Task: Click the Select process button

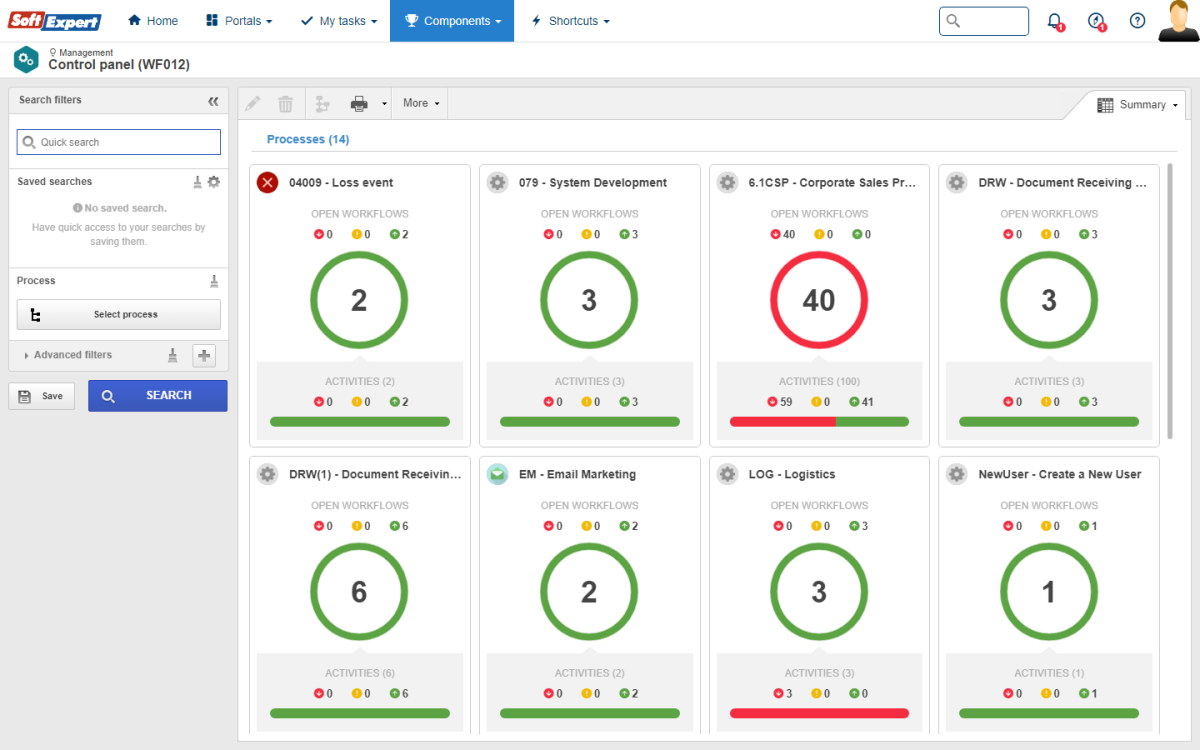Action: pos(118,314)
